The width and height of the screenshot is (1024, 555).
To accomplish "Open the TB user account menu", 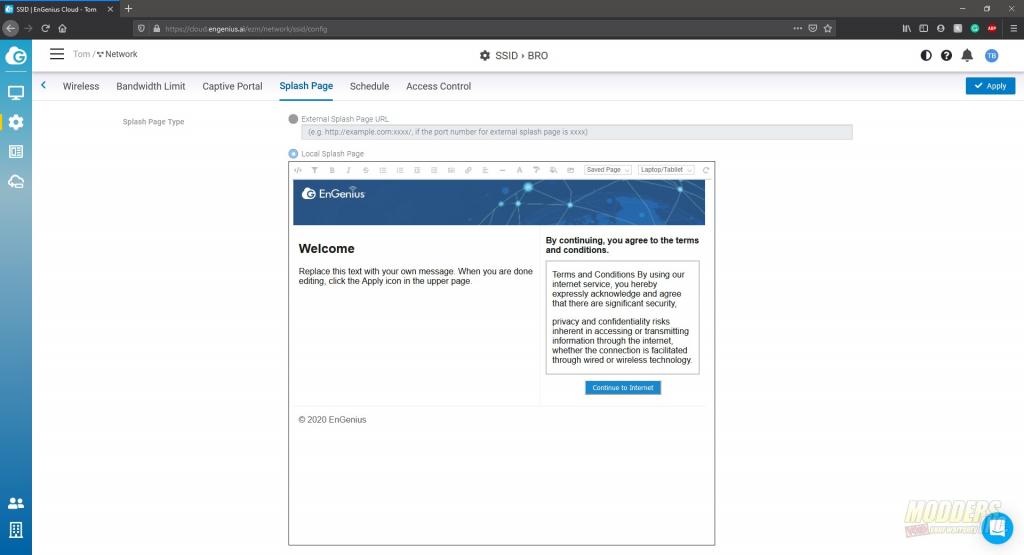I will [x=991, y=55].
